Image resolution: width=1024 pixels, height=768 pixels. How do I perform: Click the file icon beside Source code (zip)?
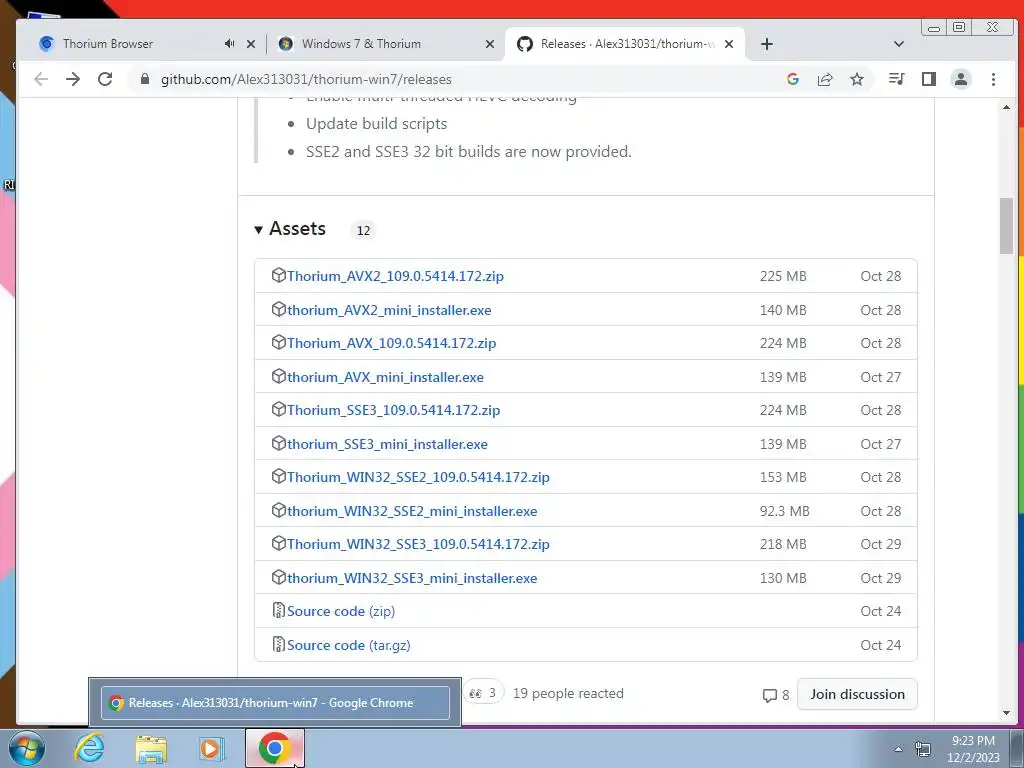click(x=278, y=610)
